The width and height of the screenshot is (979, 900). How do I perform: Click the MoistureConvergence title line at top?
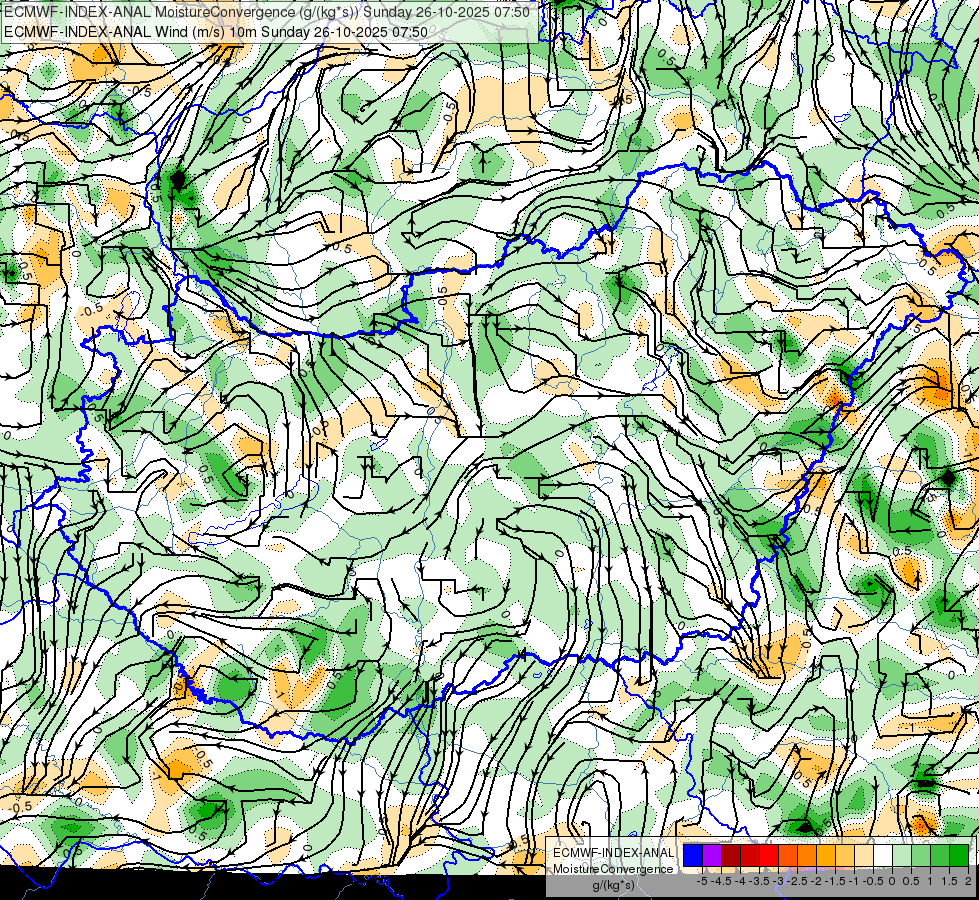point(267,12)
